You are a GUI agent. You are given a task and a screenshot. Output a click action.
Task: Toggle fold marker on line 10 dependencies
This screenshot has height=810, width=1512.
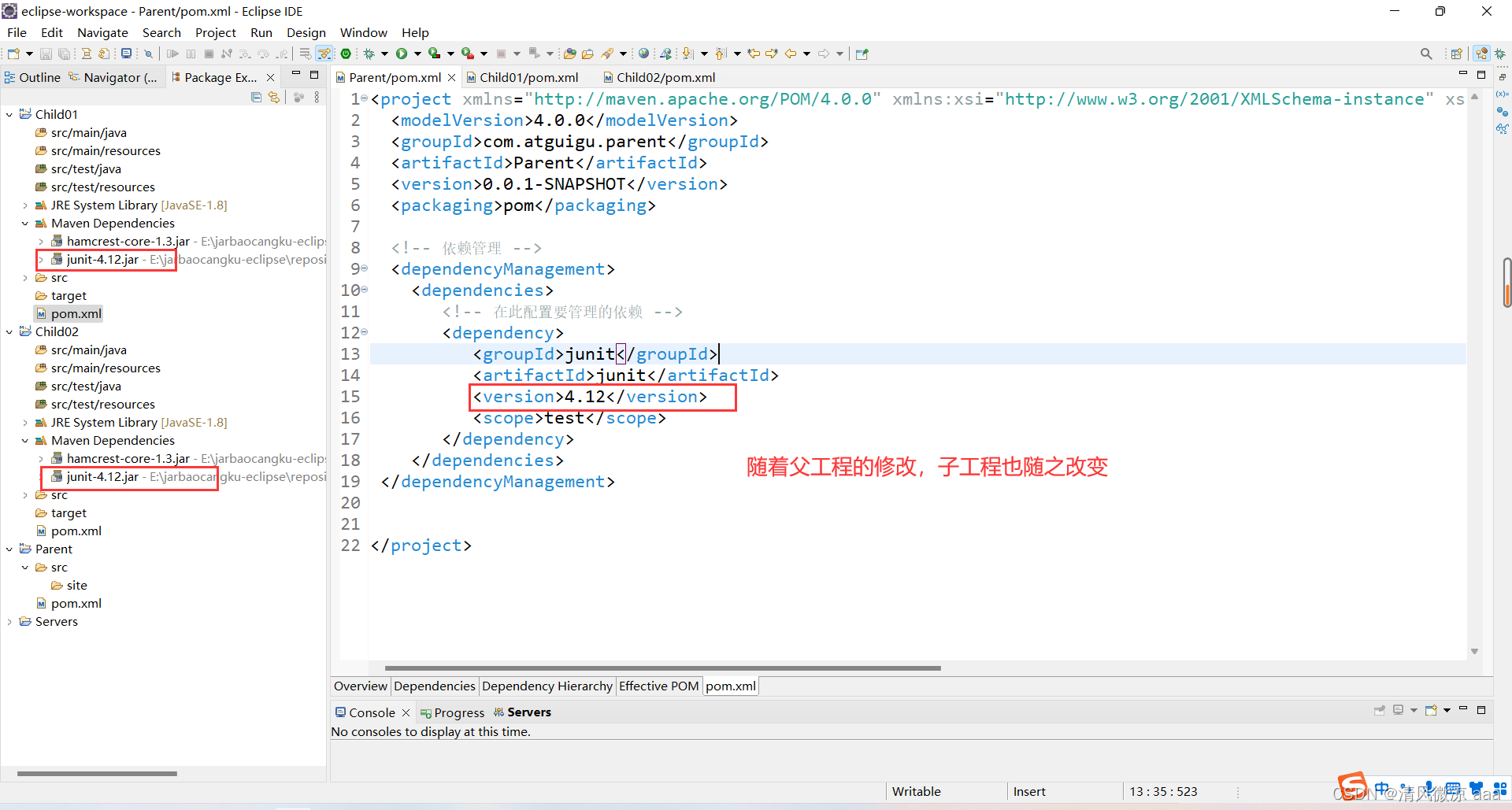pyautogui.click(x=364, y=290)
